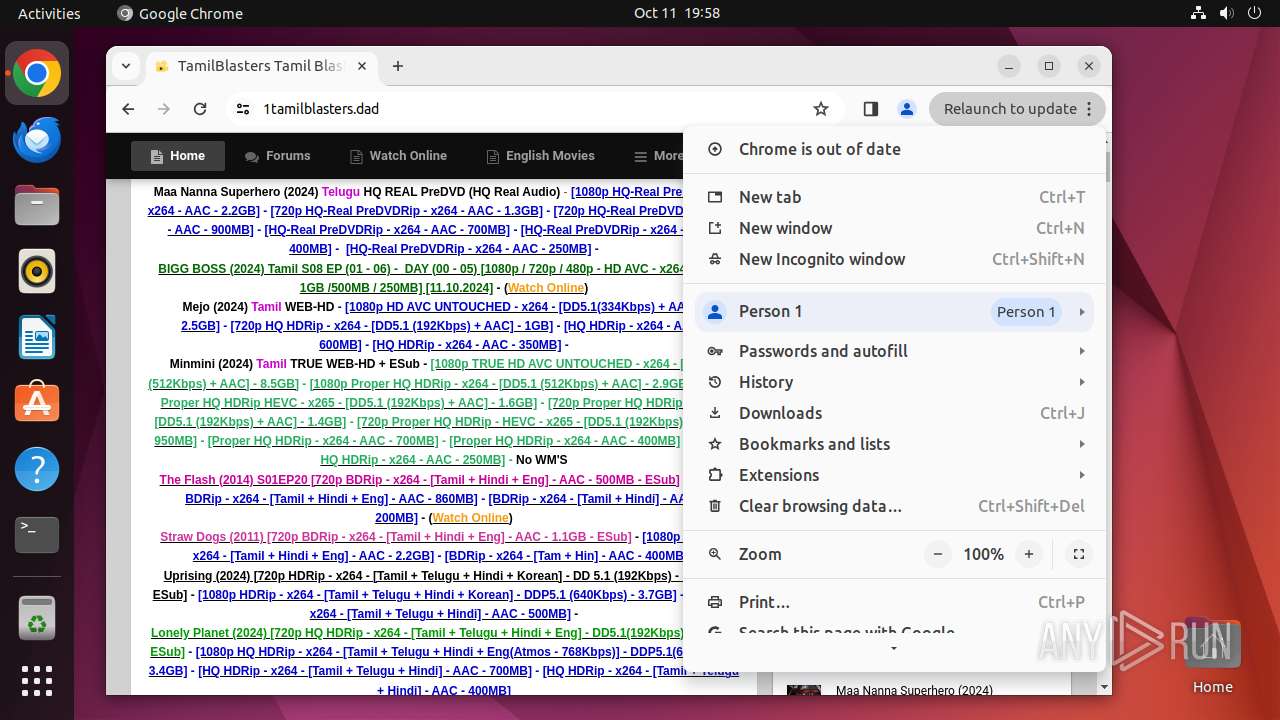Go forward with the forward arrow

pos(164,109)
